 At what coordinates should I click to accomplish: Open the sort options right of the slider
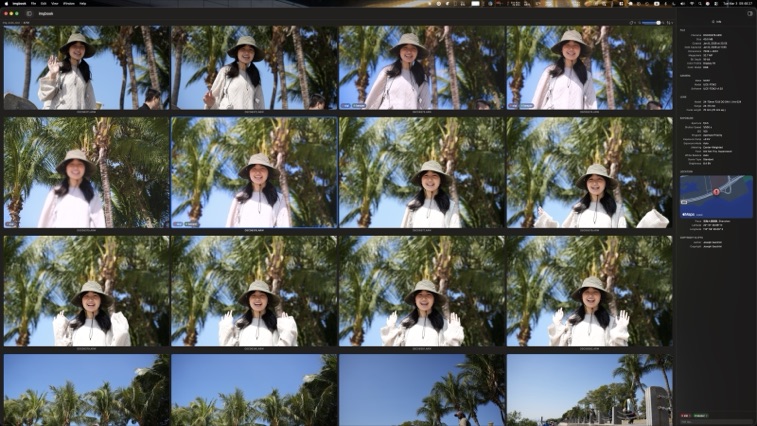[669, 22]
